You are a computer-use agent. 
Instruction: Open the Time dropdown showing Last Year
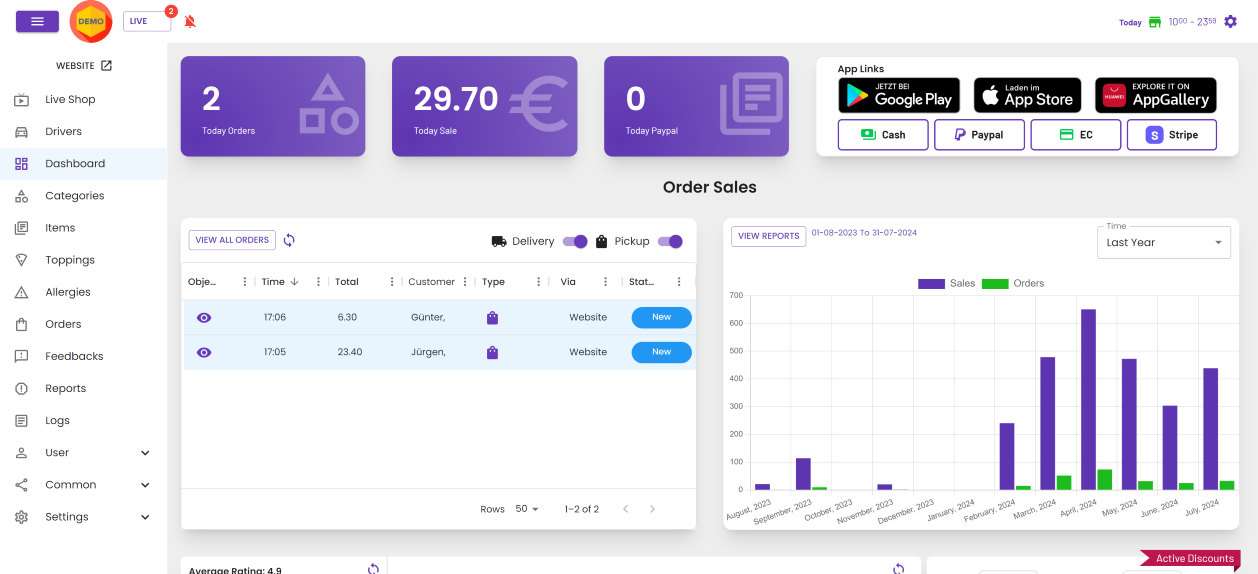coord(1164,243)
